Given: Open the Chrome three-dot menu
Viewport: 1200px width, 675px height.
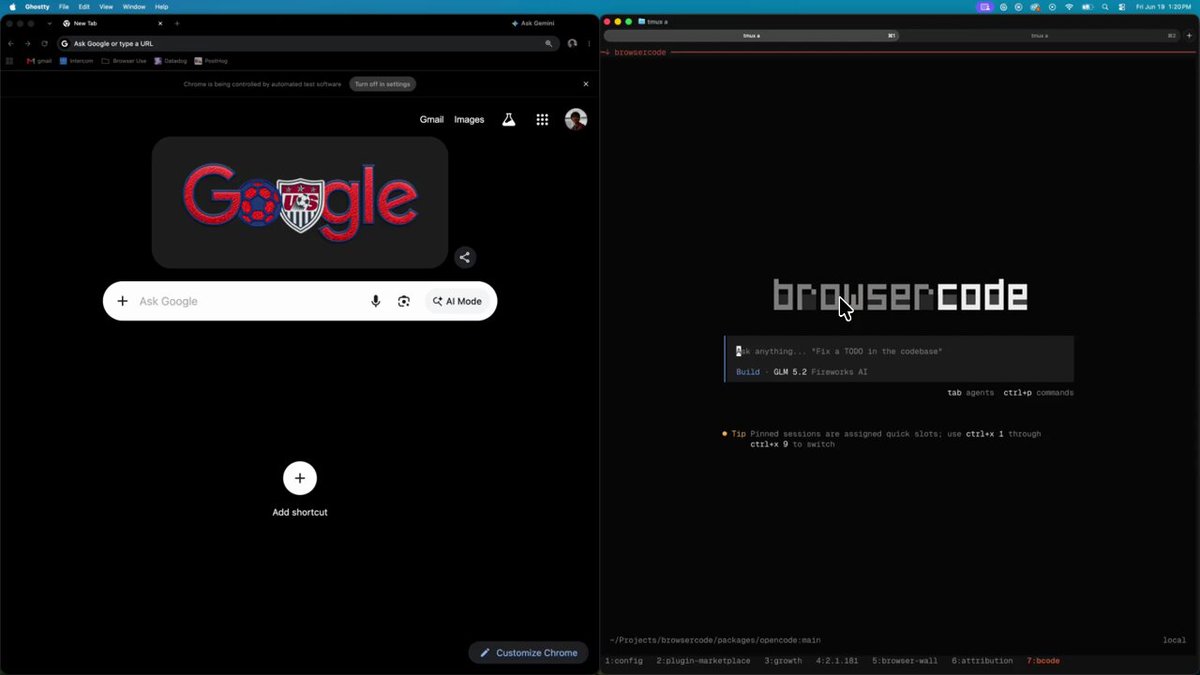Looking at the screenshot, I should [x=589, y=44].
